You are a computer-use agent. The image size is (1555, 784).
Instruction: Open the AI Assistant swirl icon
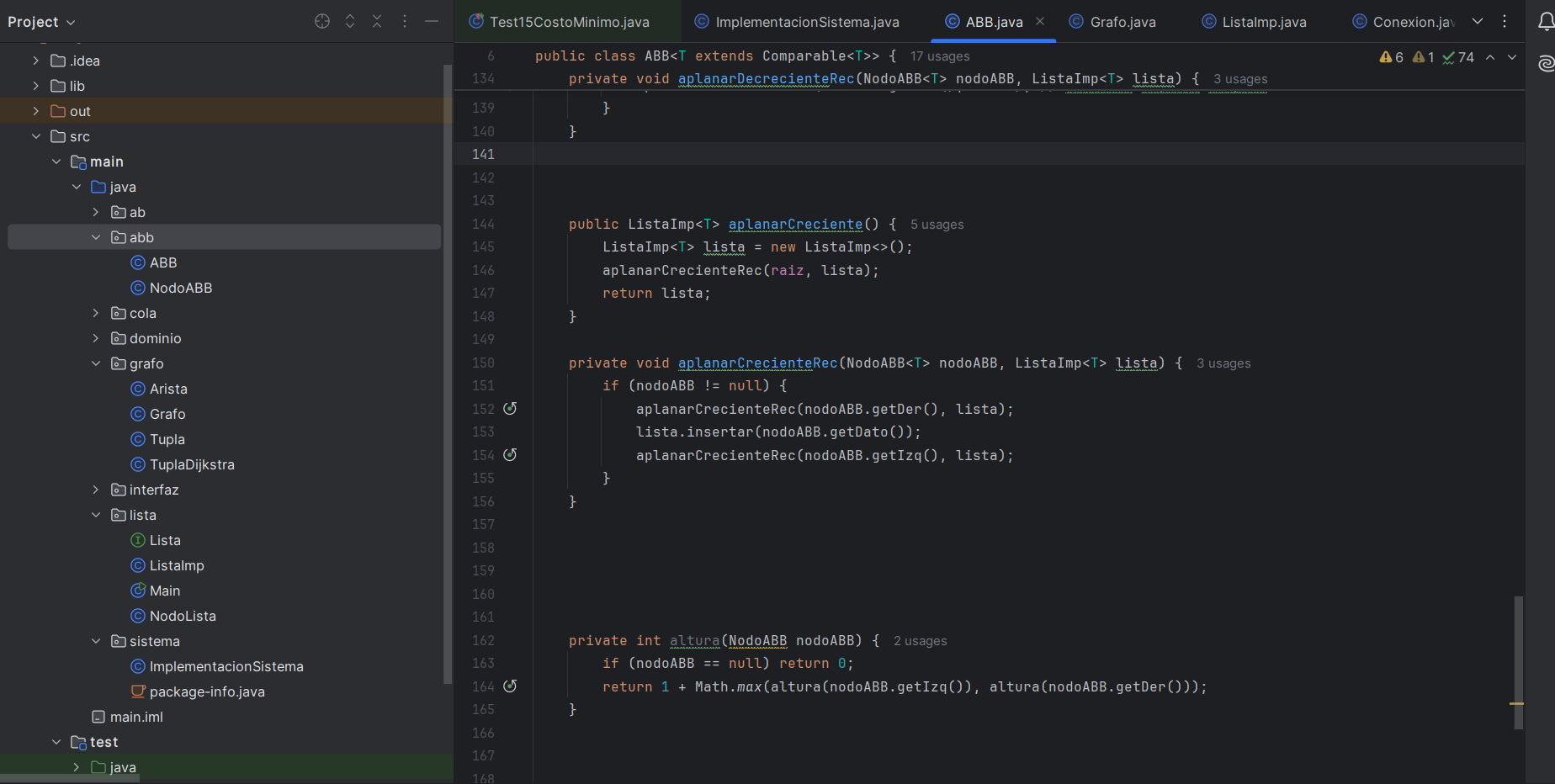pos(1546,64)
